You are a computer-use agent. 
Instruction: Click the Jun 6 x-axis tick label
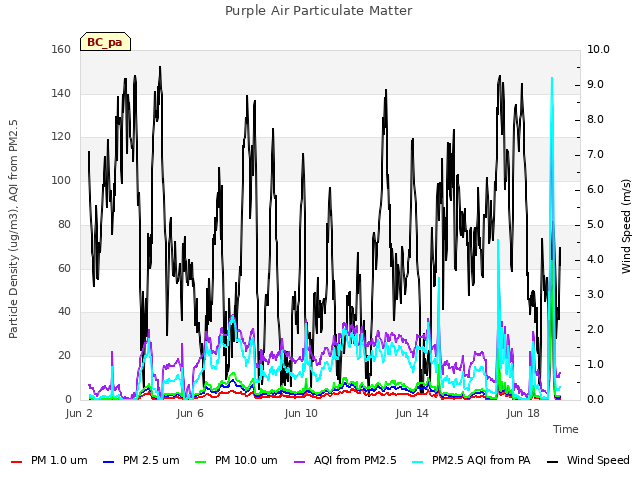pos(190,413)
